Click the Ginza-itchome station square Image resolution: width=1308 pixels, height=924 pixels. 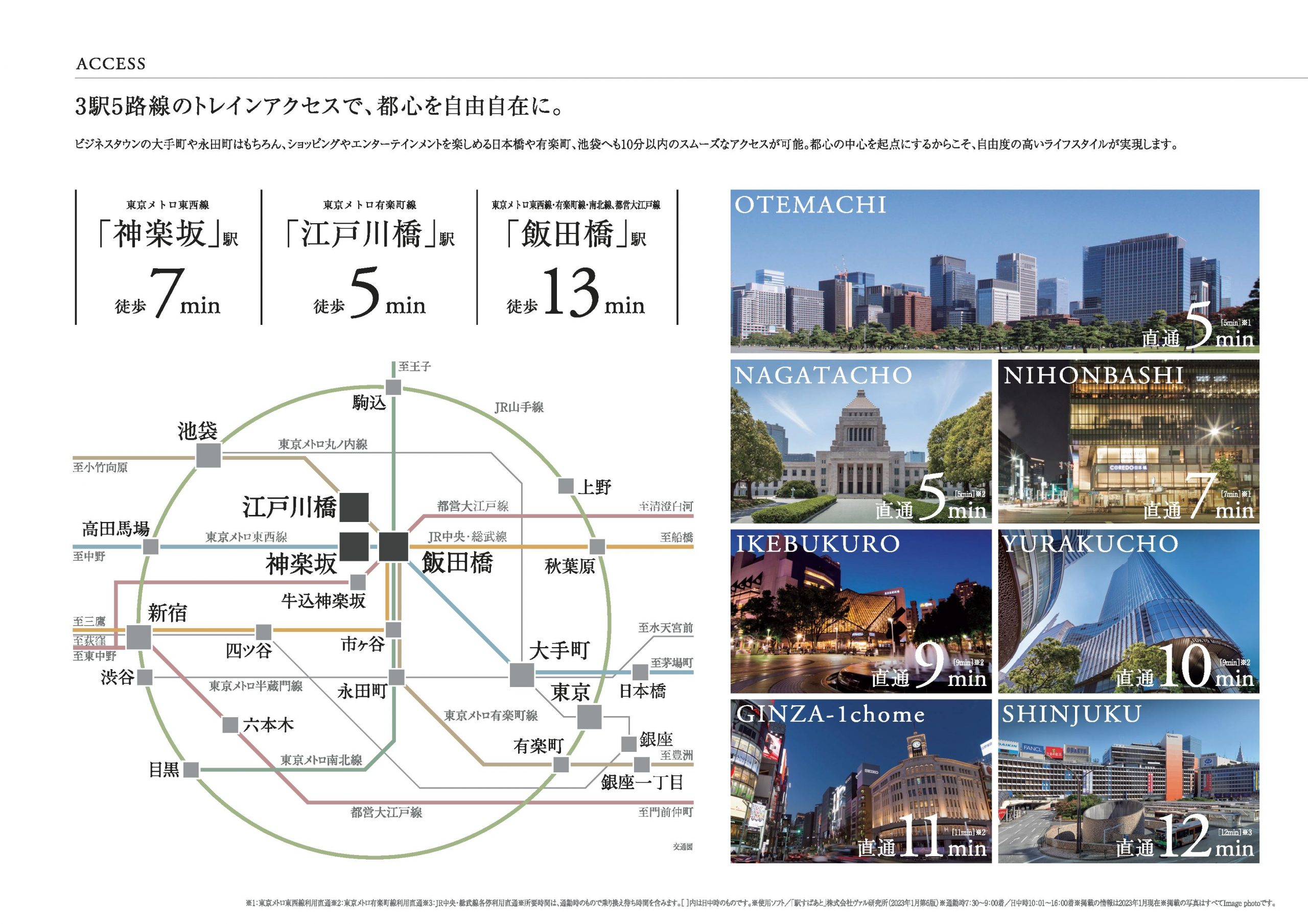click(x=641, y=765)
